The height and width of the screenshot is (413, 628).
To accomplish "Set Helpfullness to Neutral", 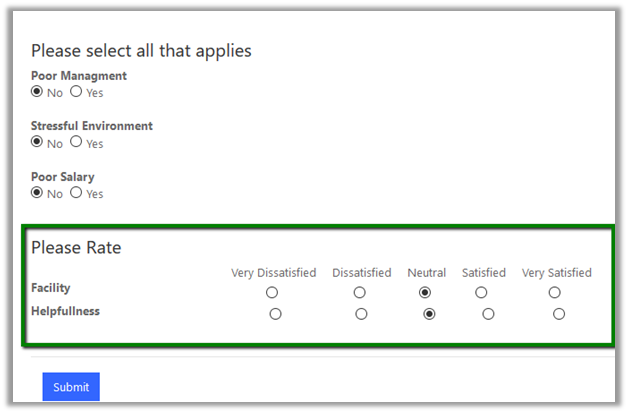I will point(429,314).
